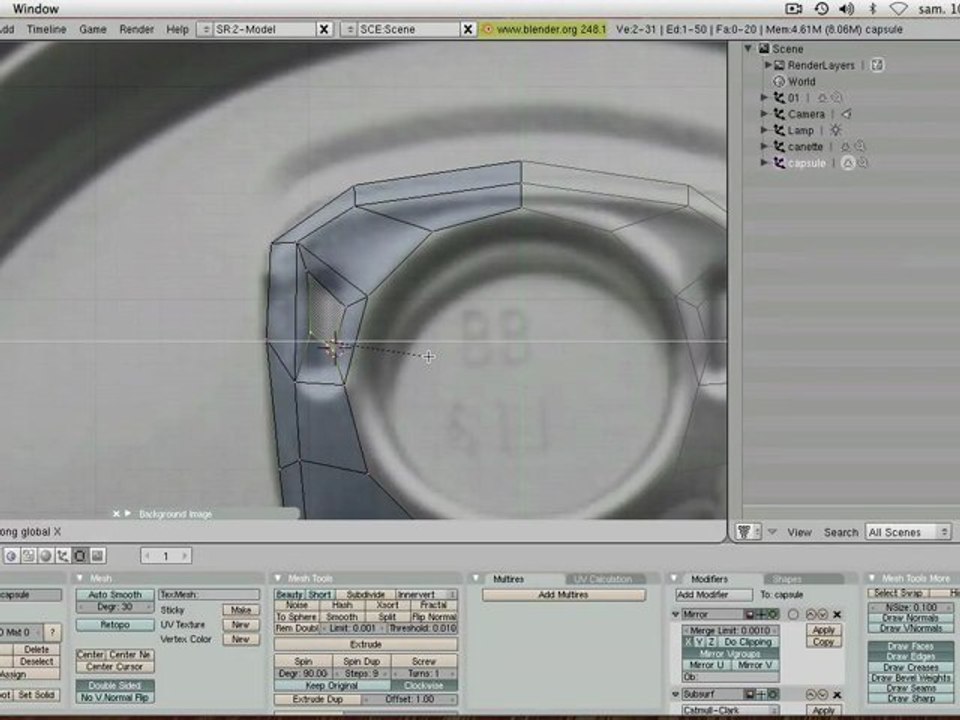The image size is (960, 720).
Task: Expand the RenderLayers outliner row
Action: coord(768,65)
